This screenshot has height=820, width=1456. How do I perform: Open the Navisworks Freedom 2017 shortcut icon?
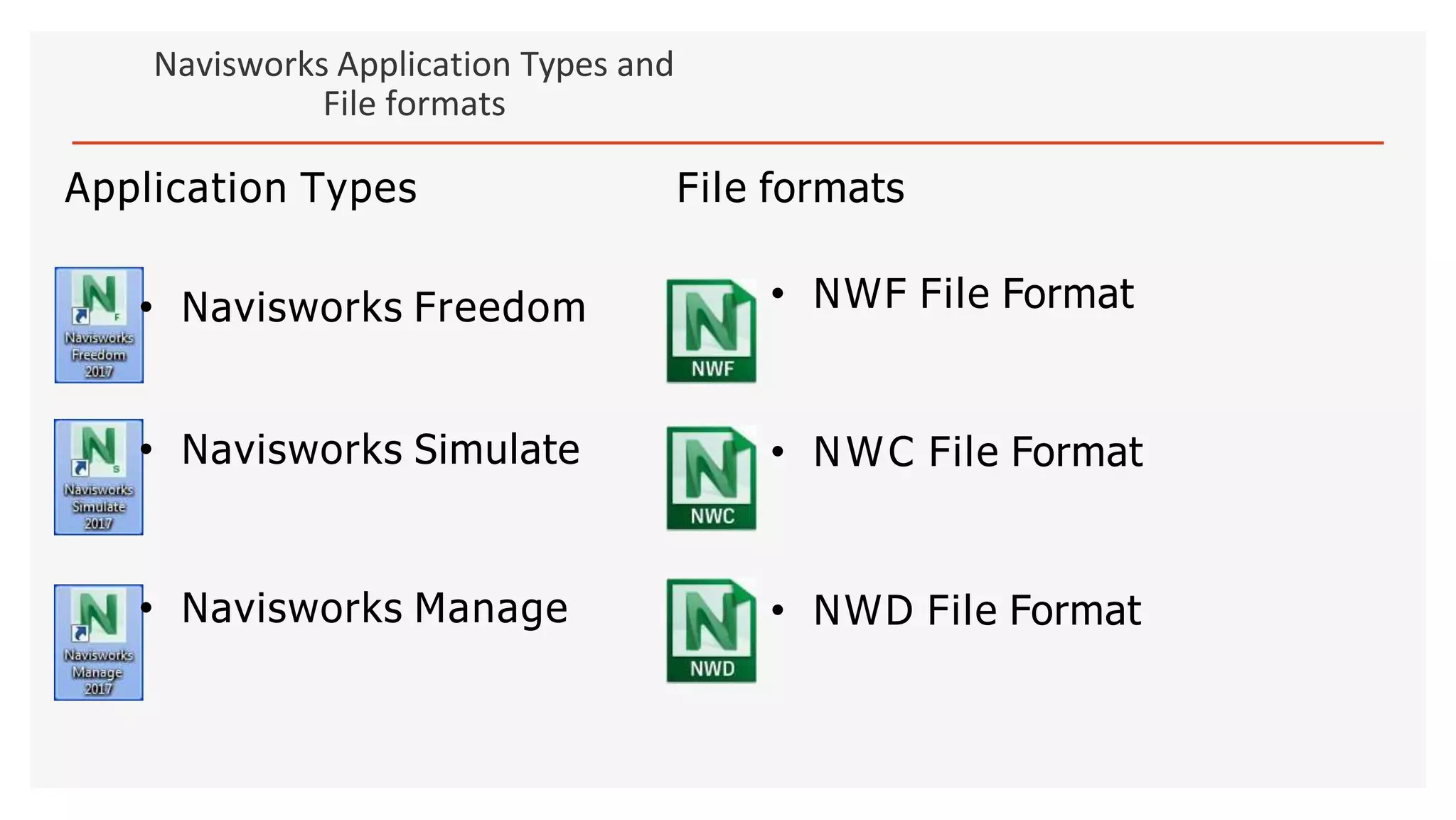pyautogui.click(x=99, y=325)
